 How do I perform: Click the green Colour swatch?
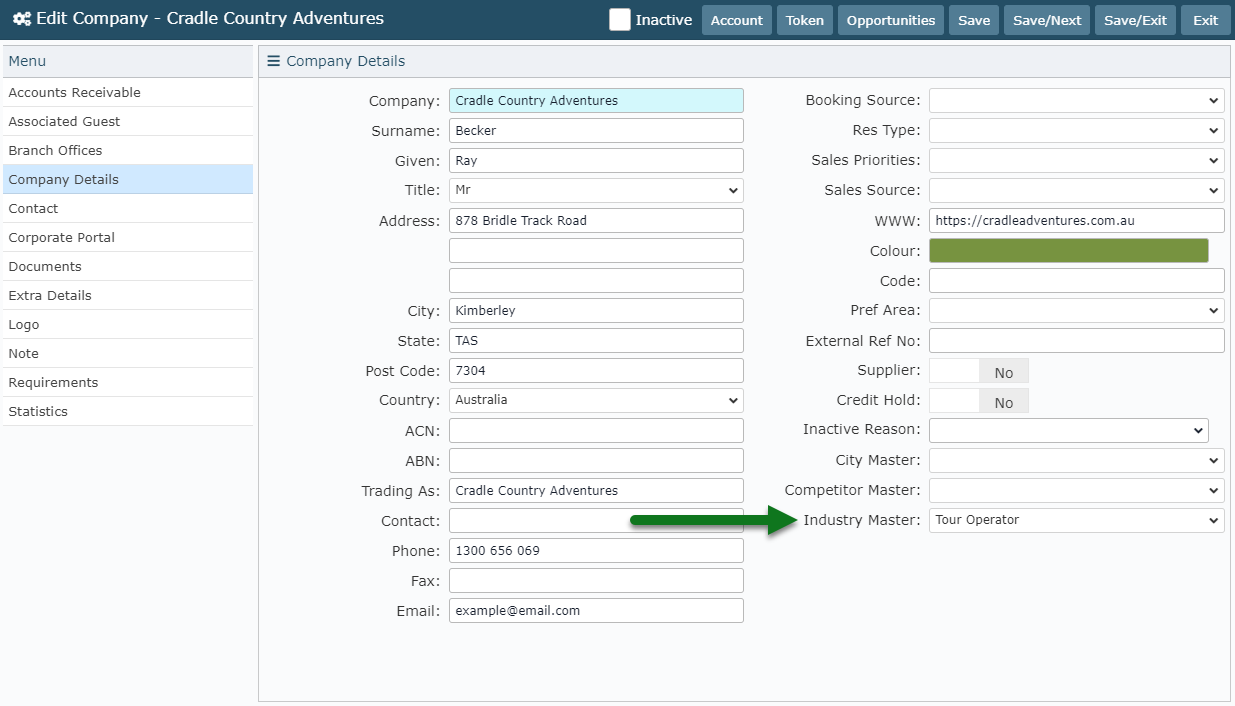coord(1069,250)
